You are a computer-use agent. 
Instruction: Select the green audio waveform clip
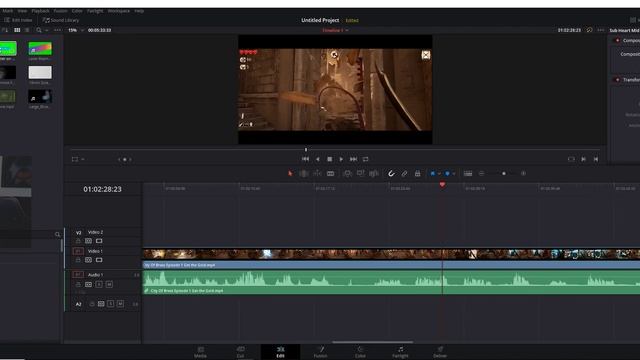click(x=391, y=282)
